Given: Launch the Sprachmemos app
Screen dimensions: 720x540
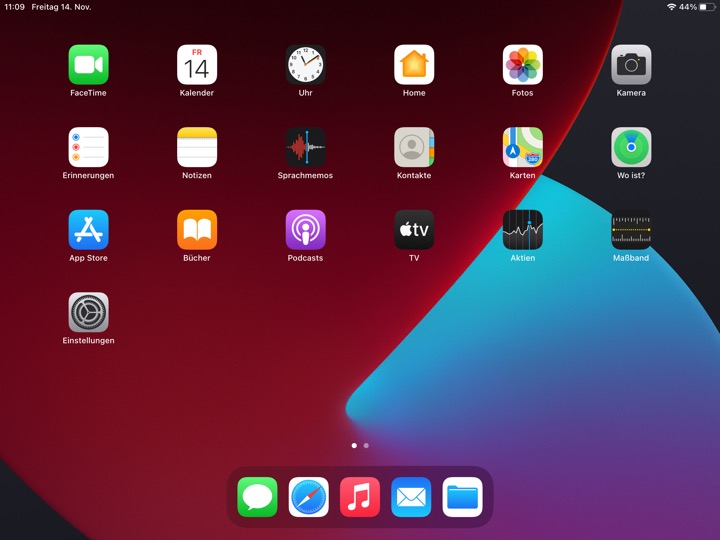Looking at the screenshot, I should point(305,147).
